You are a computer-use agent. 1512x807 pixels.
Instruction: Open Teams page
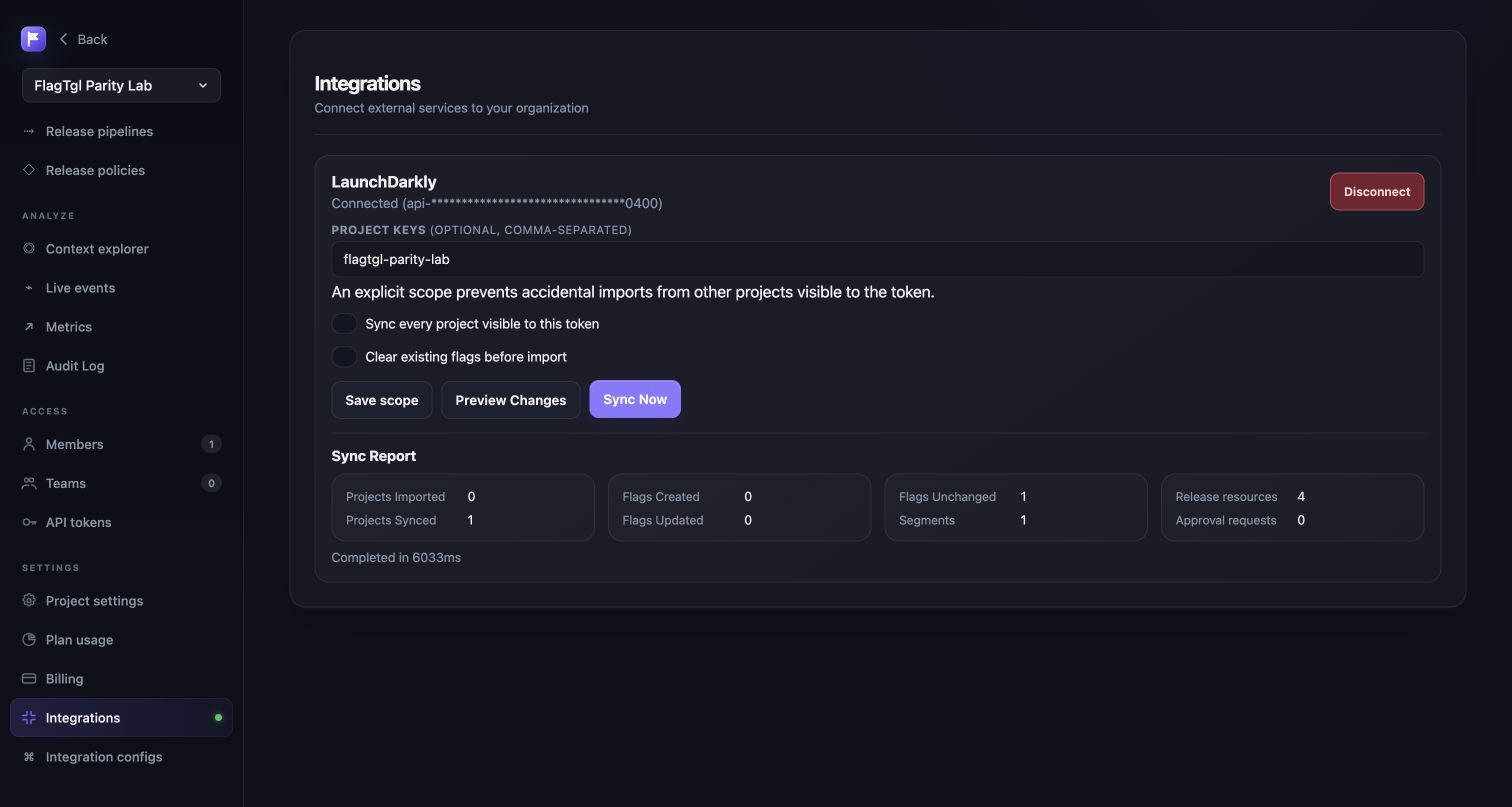coord(121,483)
